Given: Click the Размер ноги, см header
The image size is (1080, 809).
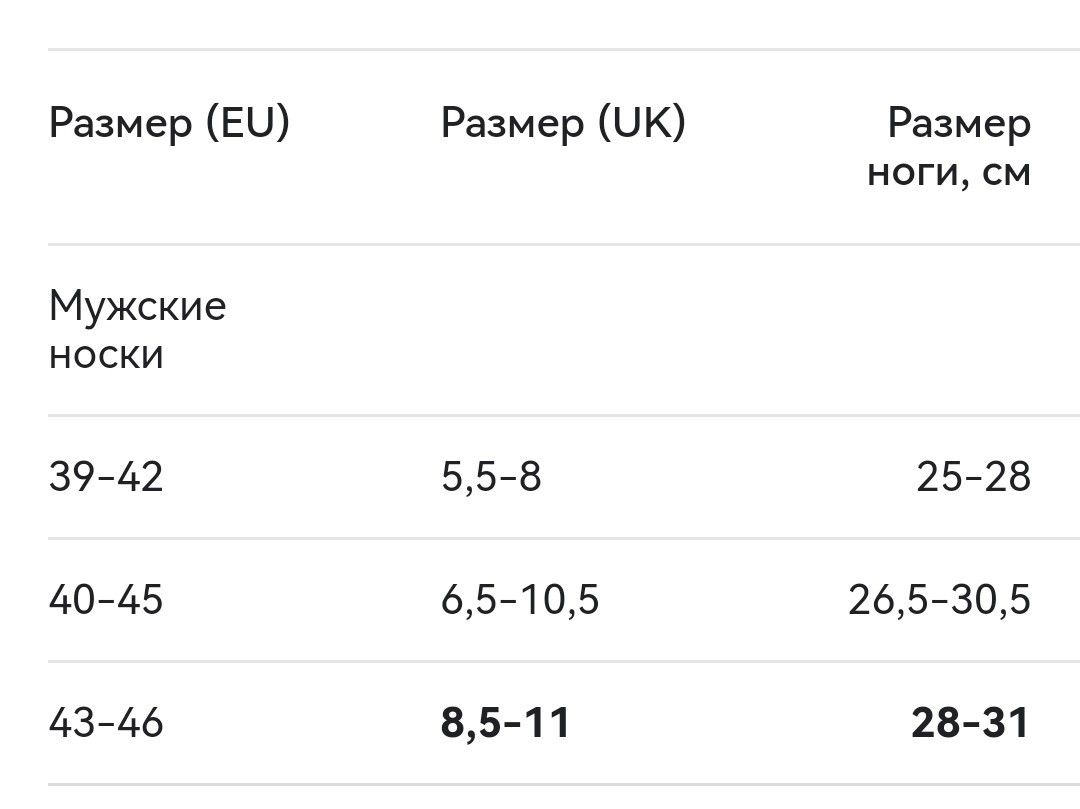Looking at the screenshot, I should [x=949, y=147].
